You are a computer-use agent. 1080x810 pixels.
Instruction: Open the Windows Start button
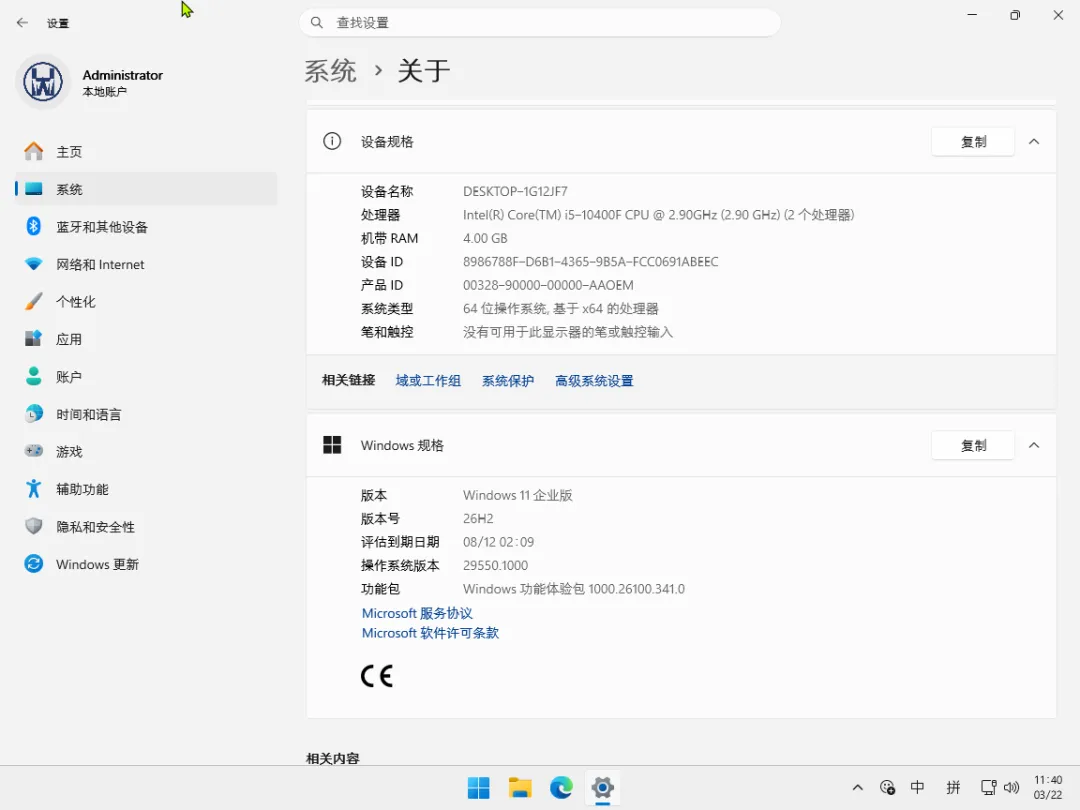[x=478, y=788]
